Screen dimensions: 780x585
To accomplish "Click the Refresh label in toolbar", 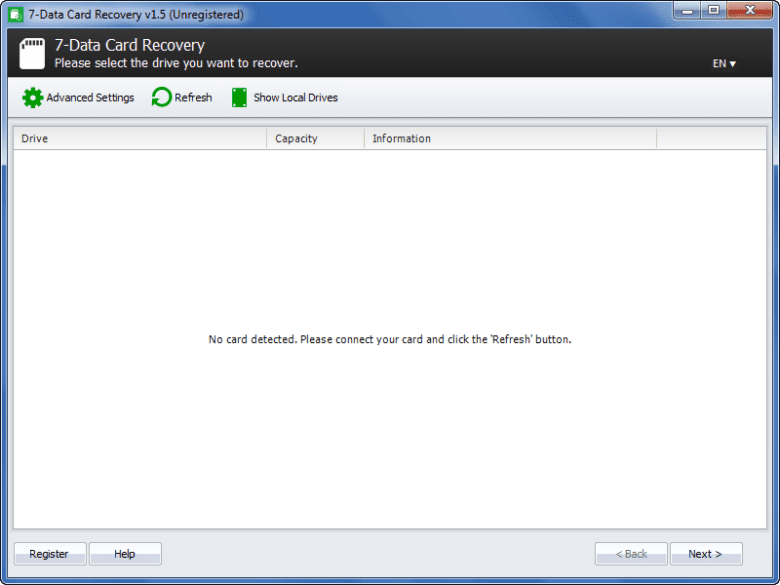I will (193, 98).
